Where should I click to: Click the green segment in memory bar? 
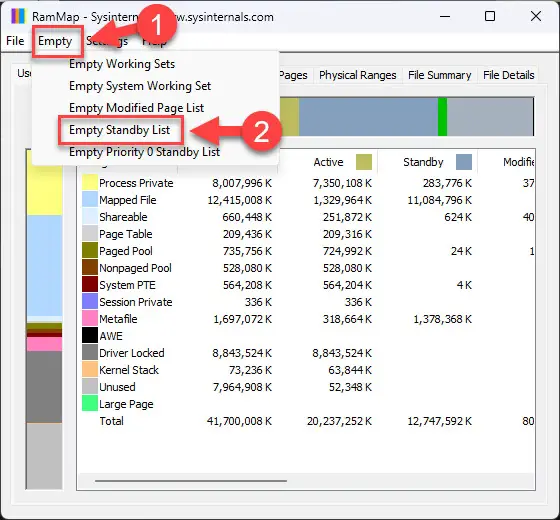(442, 117)
